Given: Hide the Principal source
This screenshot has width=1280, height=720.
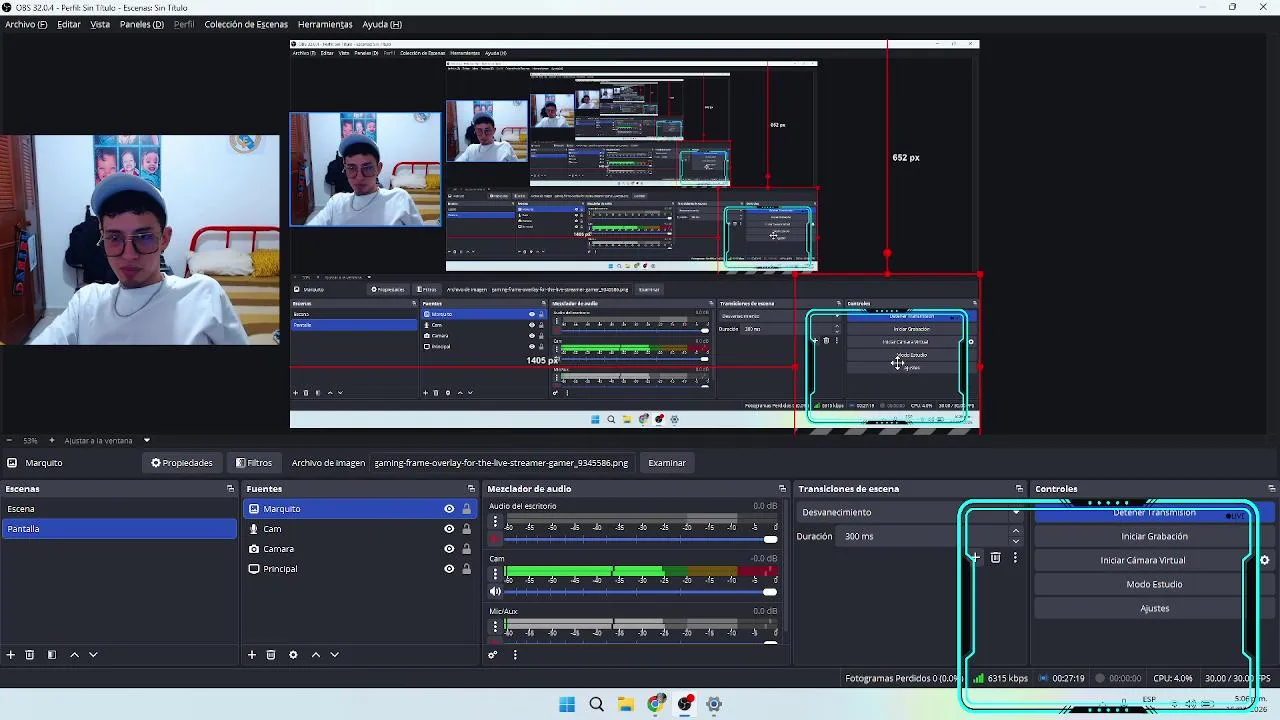Looking at the screenshot, I should pyautogui.click(x=449, y=569).
